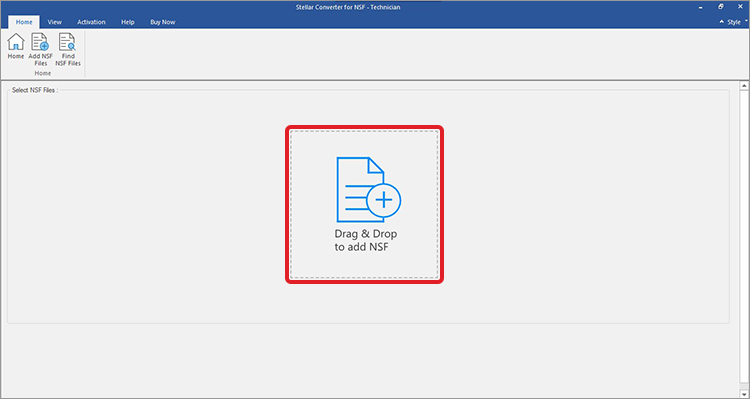Minimize the Stellar Converter window

(701, 7)
